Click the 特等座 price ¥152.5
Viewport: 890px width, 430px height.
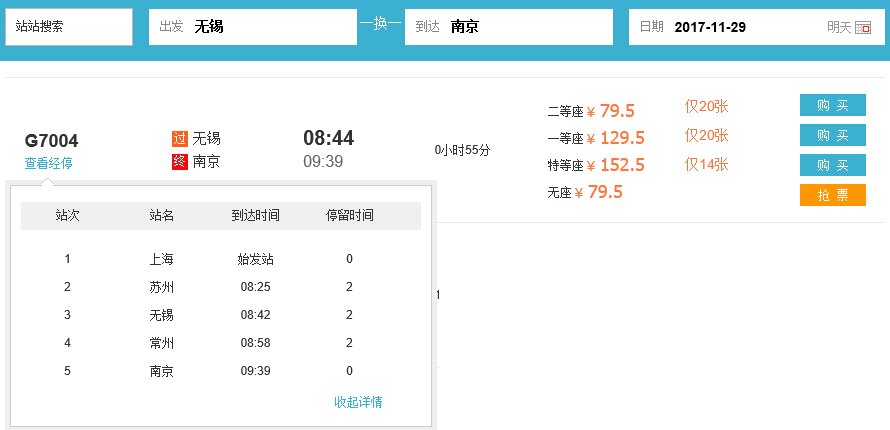(615, 165)
